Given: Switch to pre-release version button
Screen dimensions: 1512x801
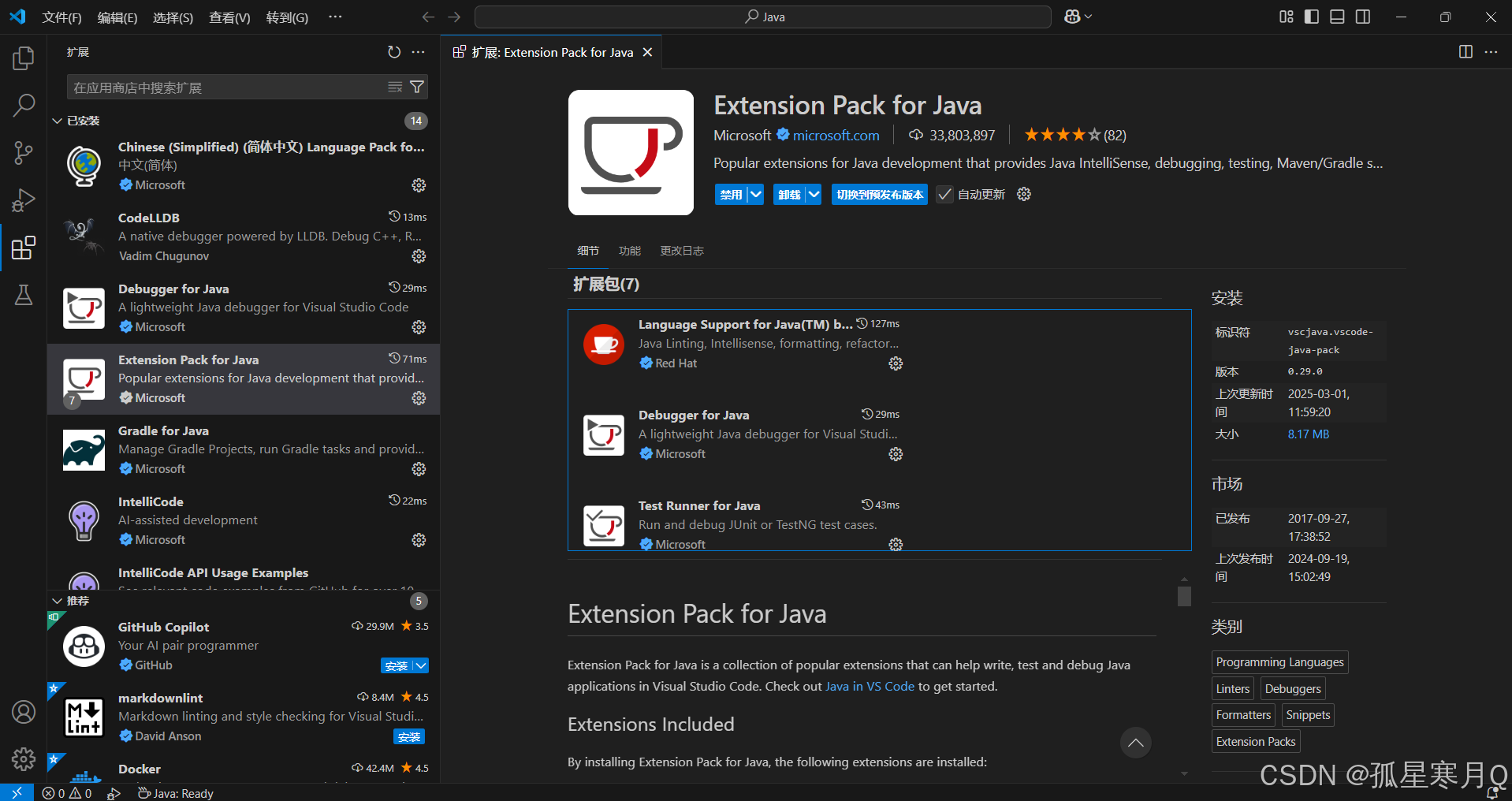Looking at the screenshot, I should (x=880, y=195).
